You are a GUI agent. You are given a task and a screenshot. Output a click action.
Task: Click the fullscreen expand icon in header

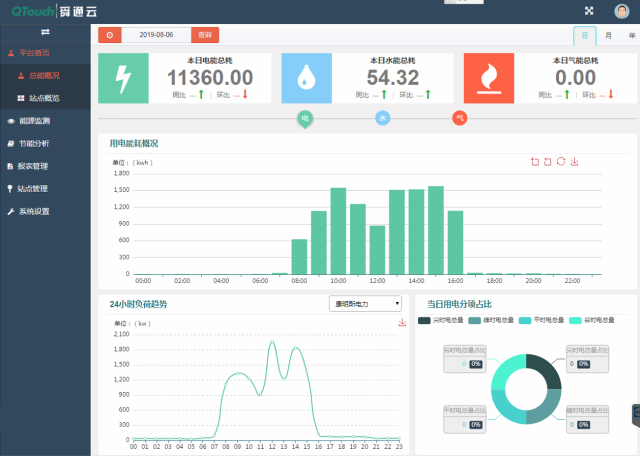pyautogui.click(x=588, y=10)
